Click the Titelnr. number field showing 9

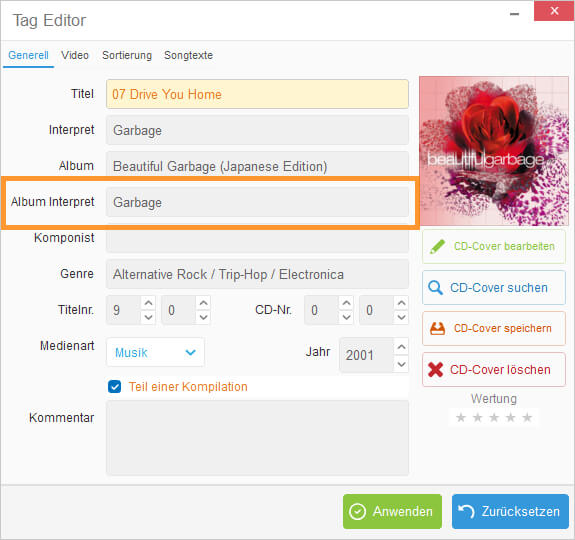(x=124, y=310)
